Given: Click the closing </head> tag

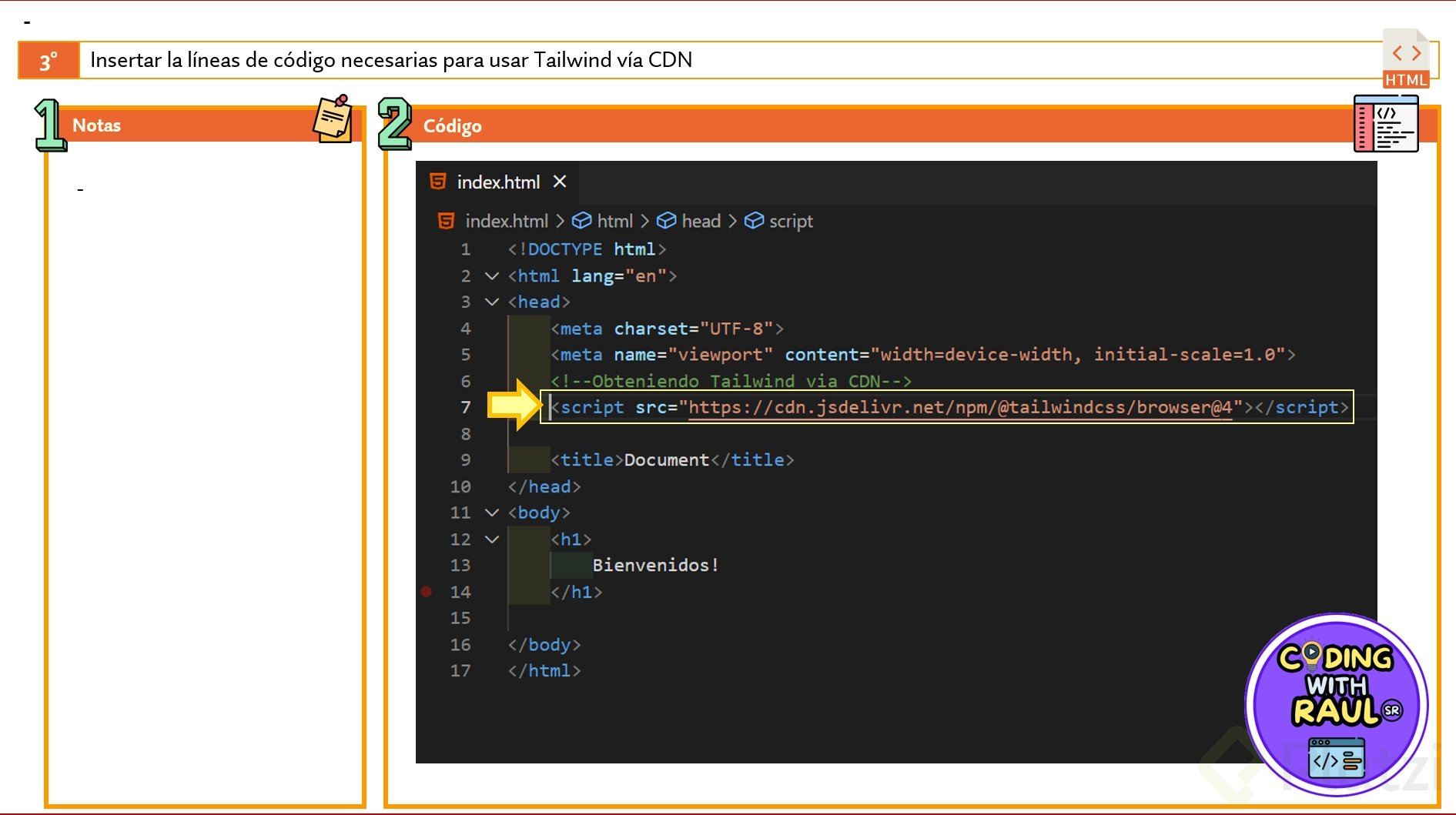Looking at the screenshot, I should [x=544, y=486].
